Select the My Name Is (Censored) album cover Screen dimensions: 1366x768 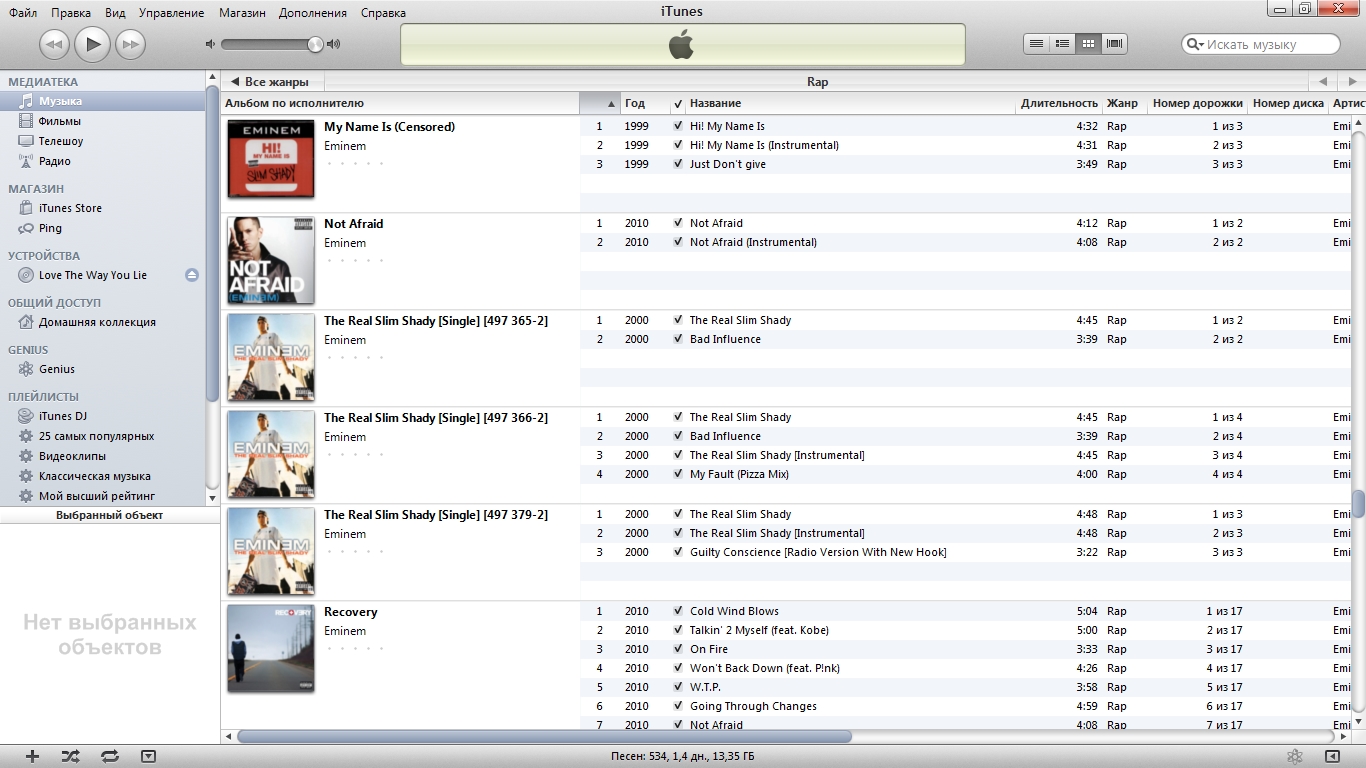pyautogui.click(x=270, y=158)
